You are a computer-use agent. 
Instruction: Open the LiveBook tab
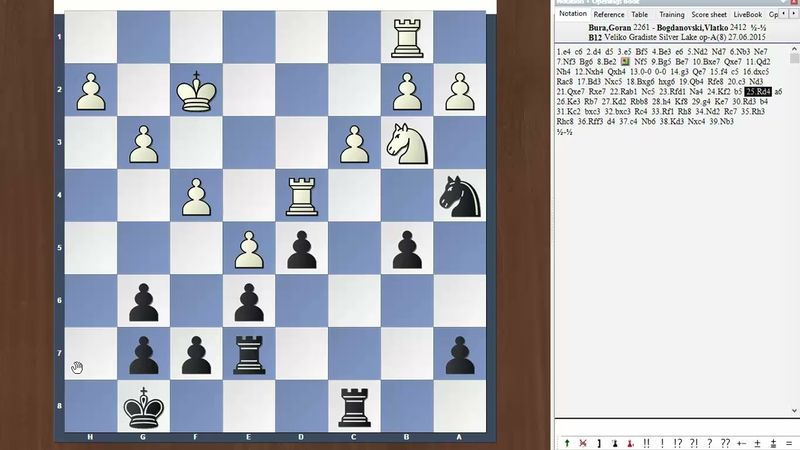[747, 15]
